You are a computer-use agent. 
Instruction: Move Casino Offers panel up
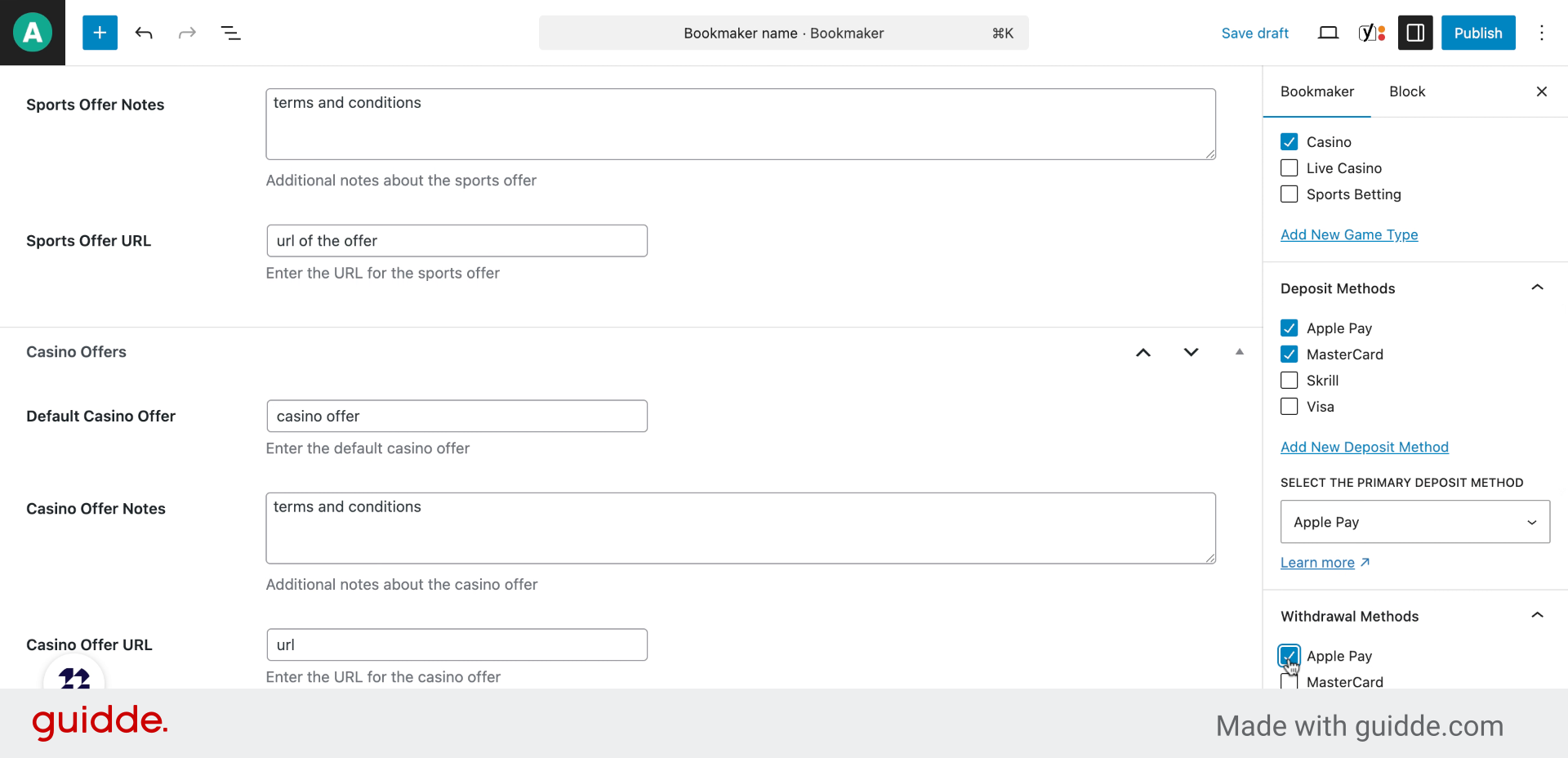[x=1143, y=352]
